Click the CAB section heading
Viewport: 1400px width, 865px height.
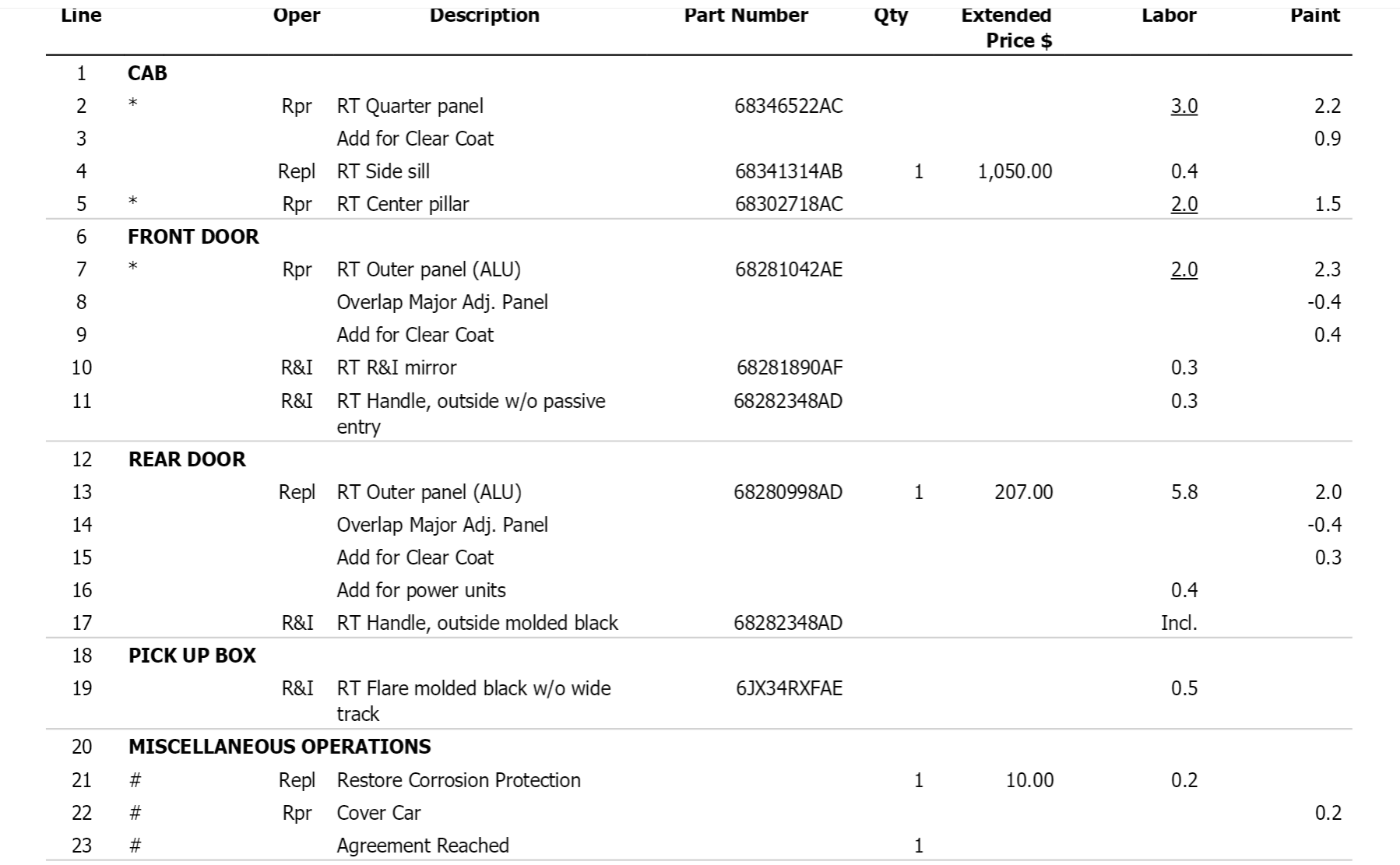(x=147, y=73)
